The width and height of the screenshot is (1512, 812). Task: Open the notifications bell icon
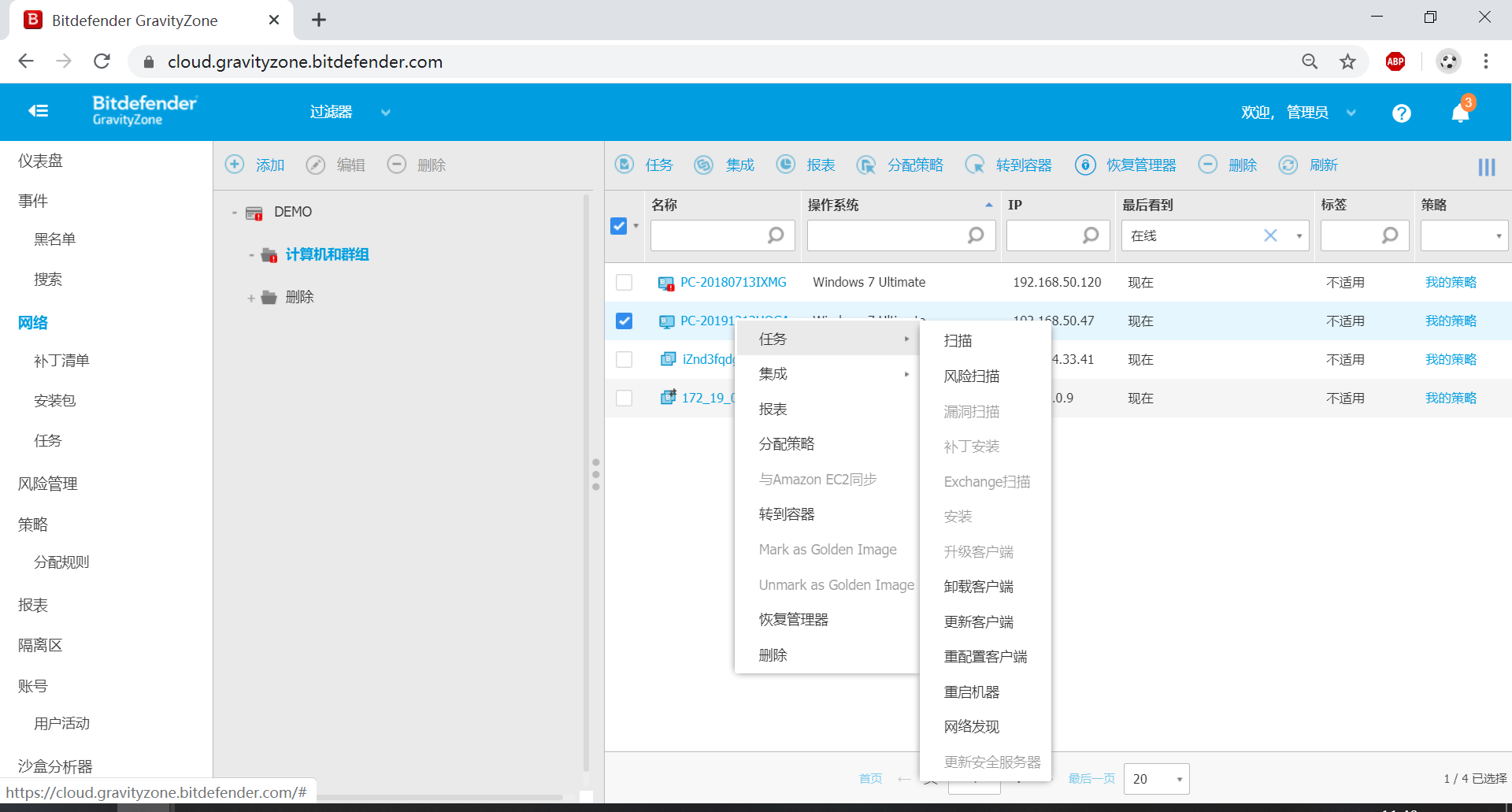pyautogui.click(x=1460, y=113)
